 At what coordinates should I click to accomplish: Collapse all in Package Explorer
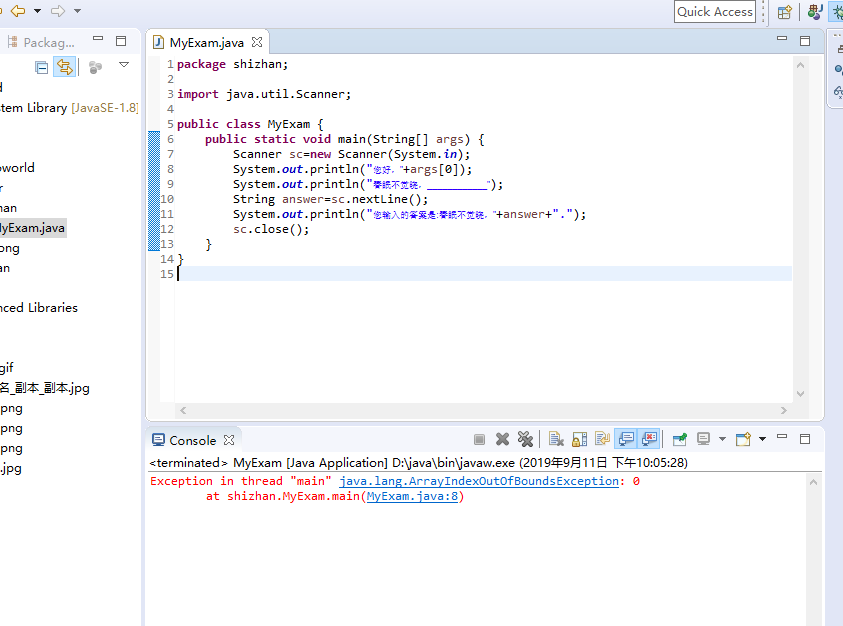point(41,67)
